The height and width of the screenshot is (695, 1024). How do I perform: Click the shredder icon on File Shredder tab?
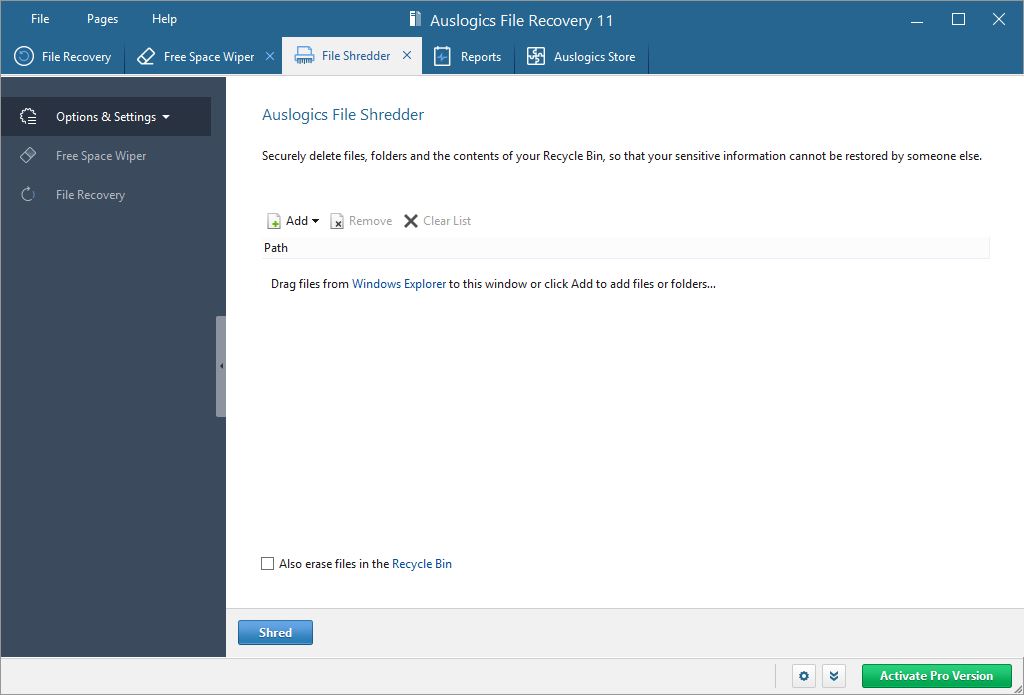[305, 56]
